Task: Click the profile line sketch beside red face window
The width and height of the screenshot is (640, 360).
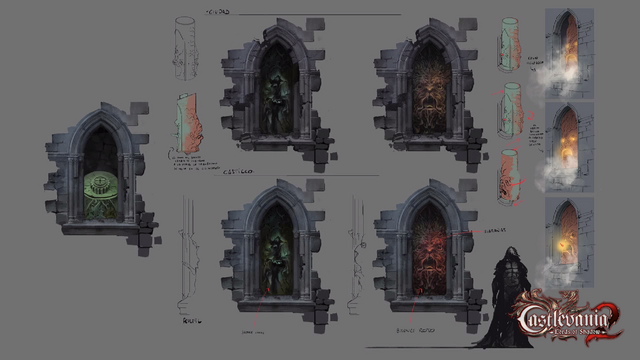Action: (x=356, y=255)
